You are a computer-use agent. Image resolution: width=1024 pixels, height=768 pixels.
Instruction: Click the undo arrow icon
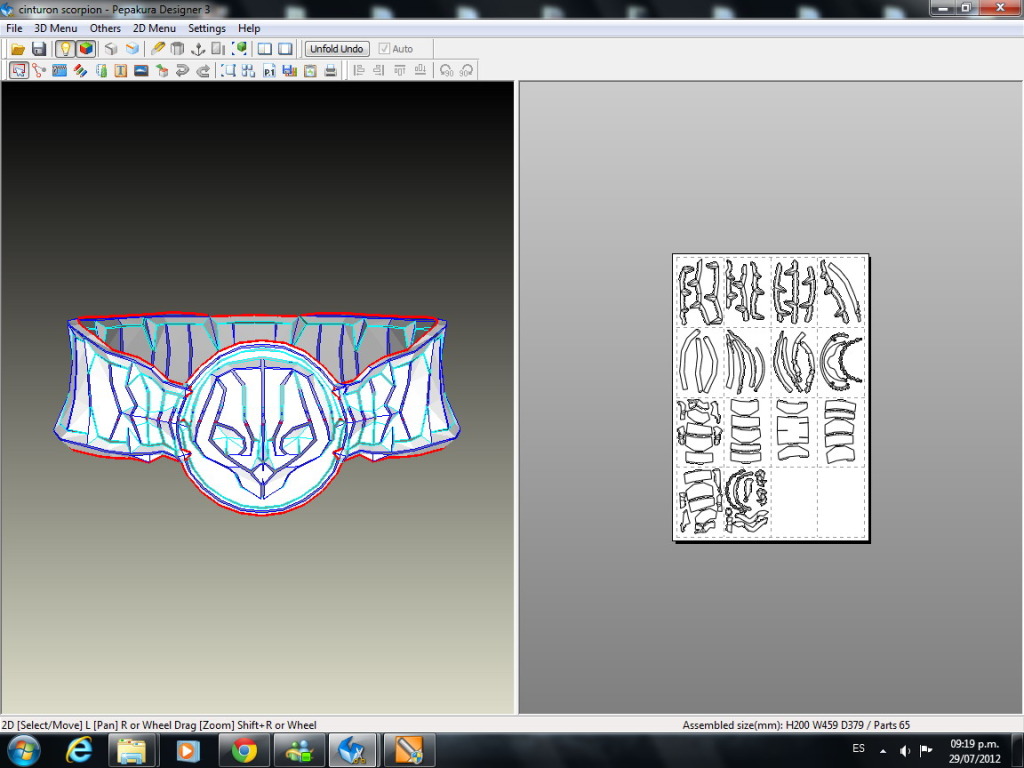click(x=182, y=71)
